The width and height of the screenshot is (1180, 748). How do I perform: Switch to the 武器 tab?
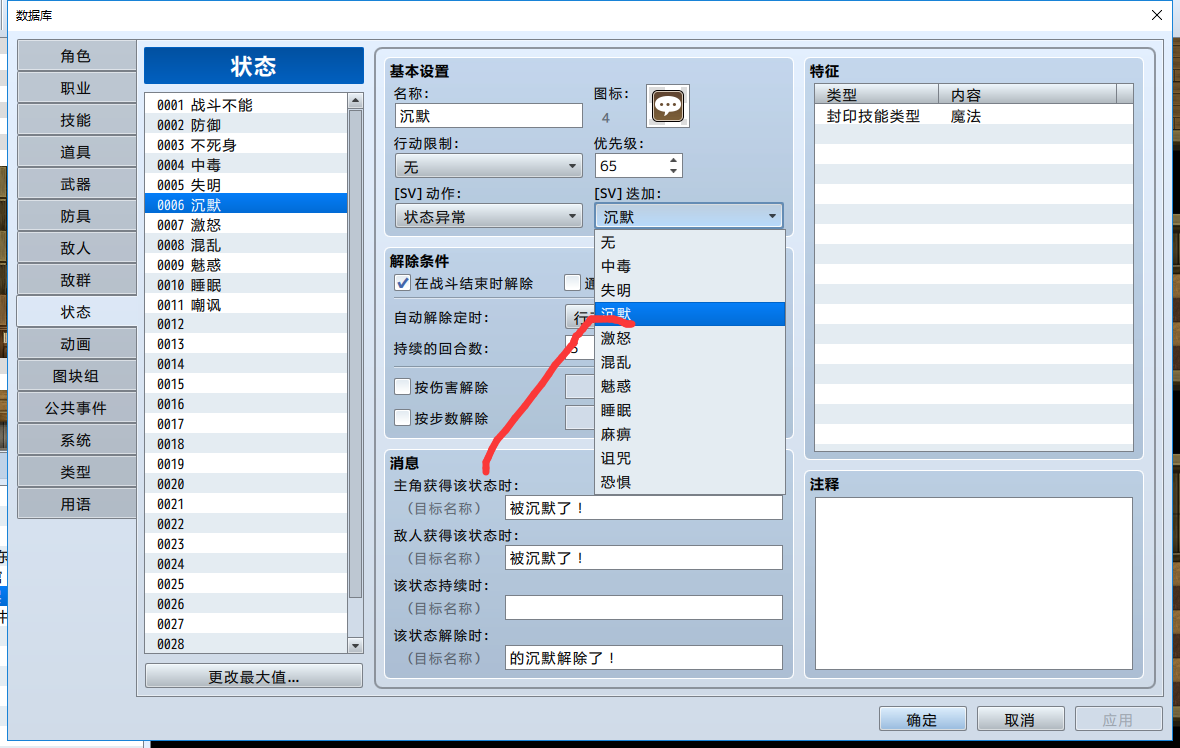click(76, 184)
